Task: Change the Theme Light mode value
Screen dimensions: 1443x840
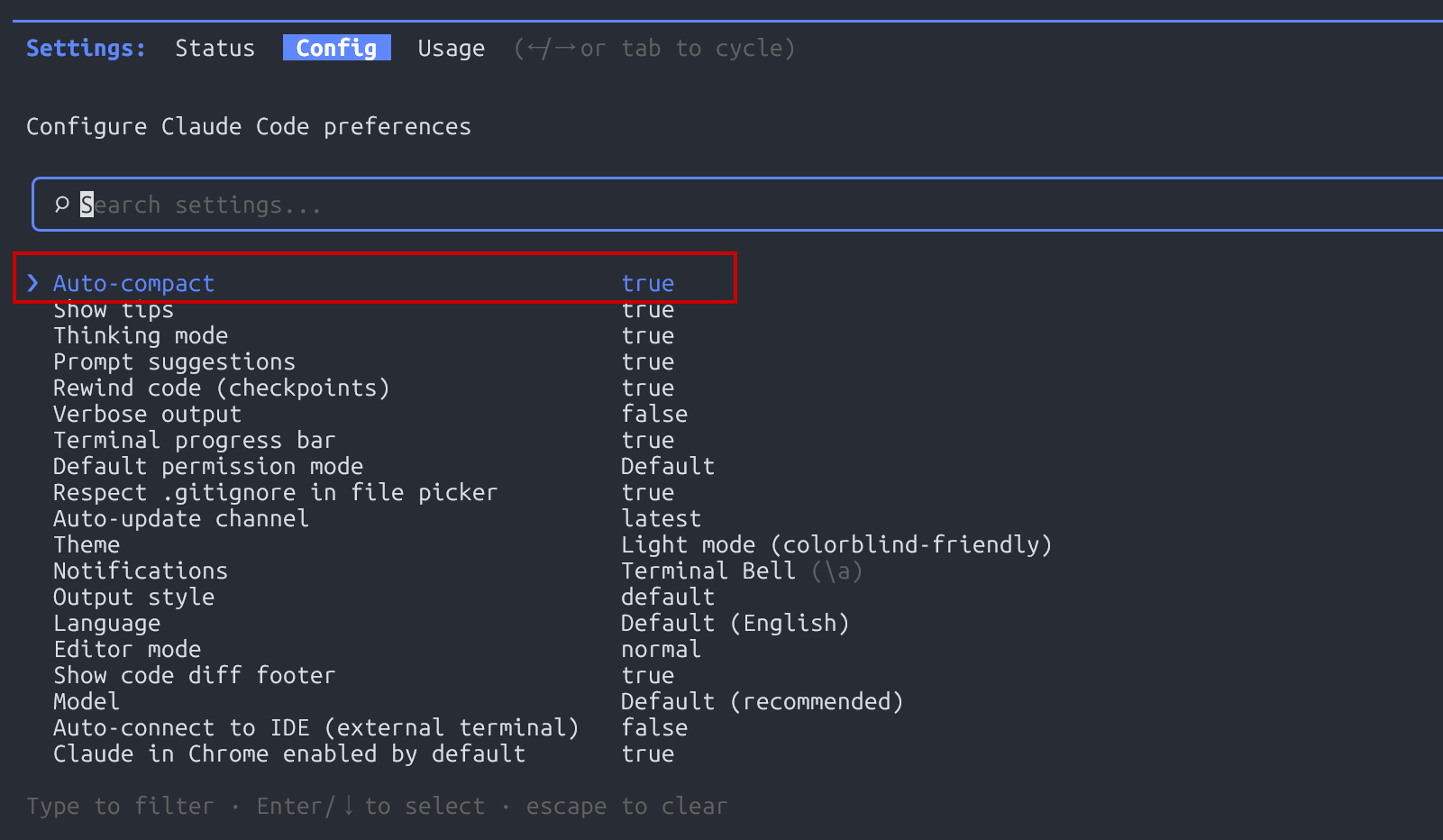Action: coord(836,544)
